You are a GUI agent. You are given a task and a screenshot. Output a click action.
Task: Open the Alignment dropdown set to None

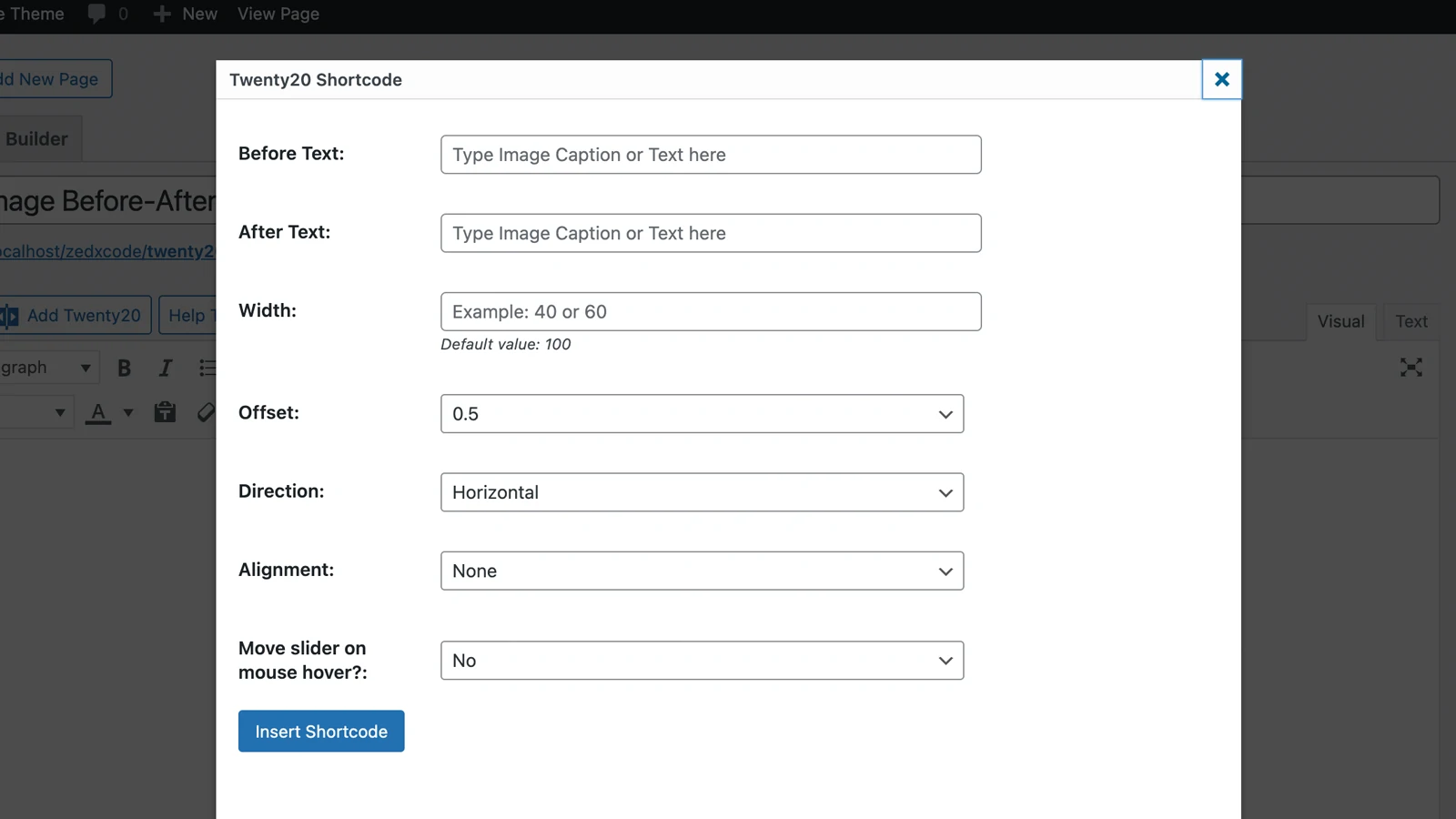[x=702, y=571]
